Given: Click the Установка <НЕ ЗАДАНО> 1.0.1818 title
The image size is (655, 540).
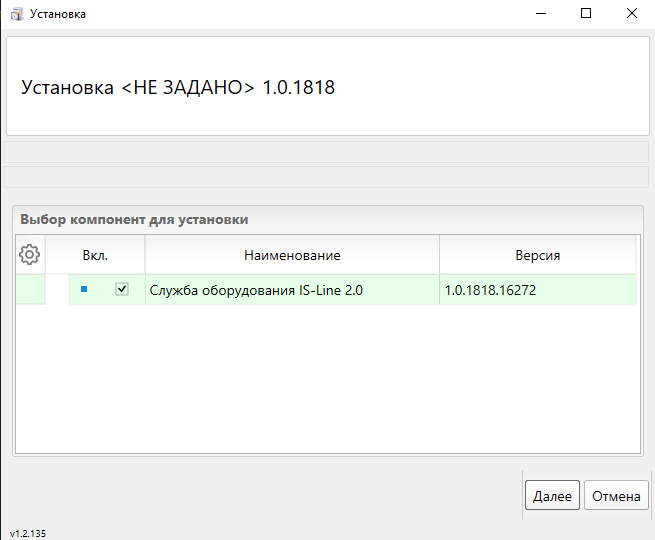Looking at the screenshot, I should click(178, 87).
